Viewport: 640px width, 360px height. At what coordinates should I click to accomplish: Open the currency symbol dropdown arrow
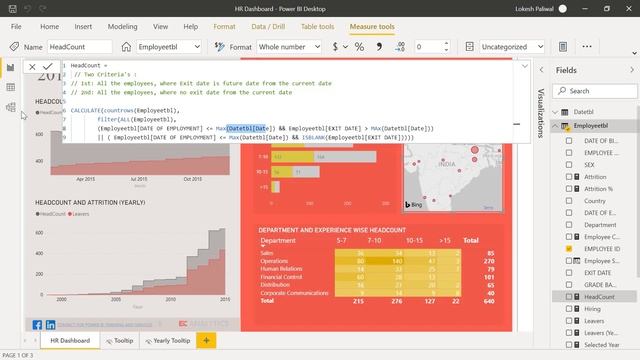(345, 47)
